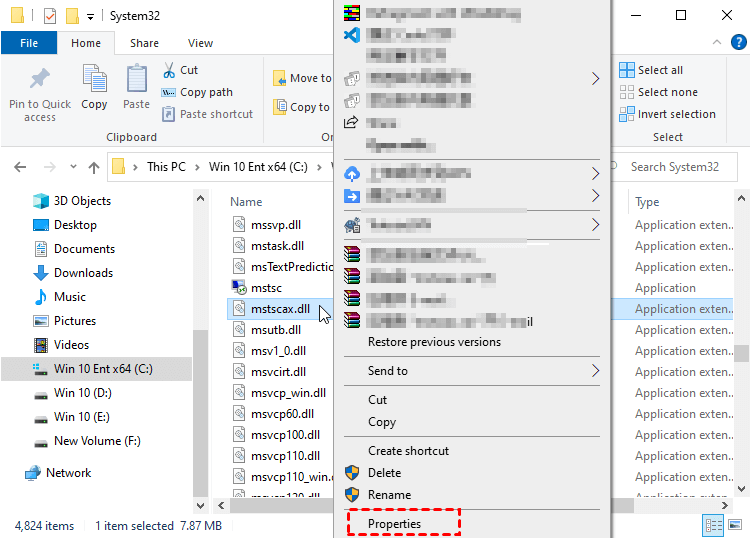
Task: Collapse the ribbon with the chevron
Action: click(x=717, y=42)
